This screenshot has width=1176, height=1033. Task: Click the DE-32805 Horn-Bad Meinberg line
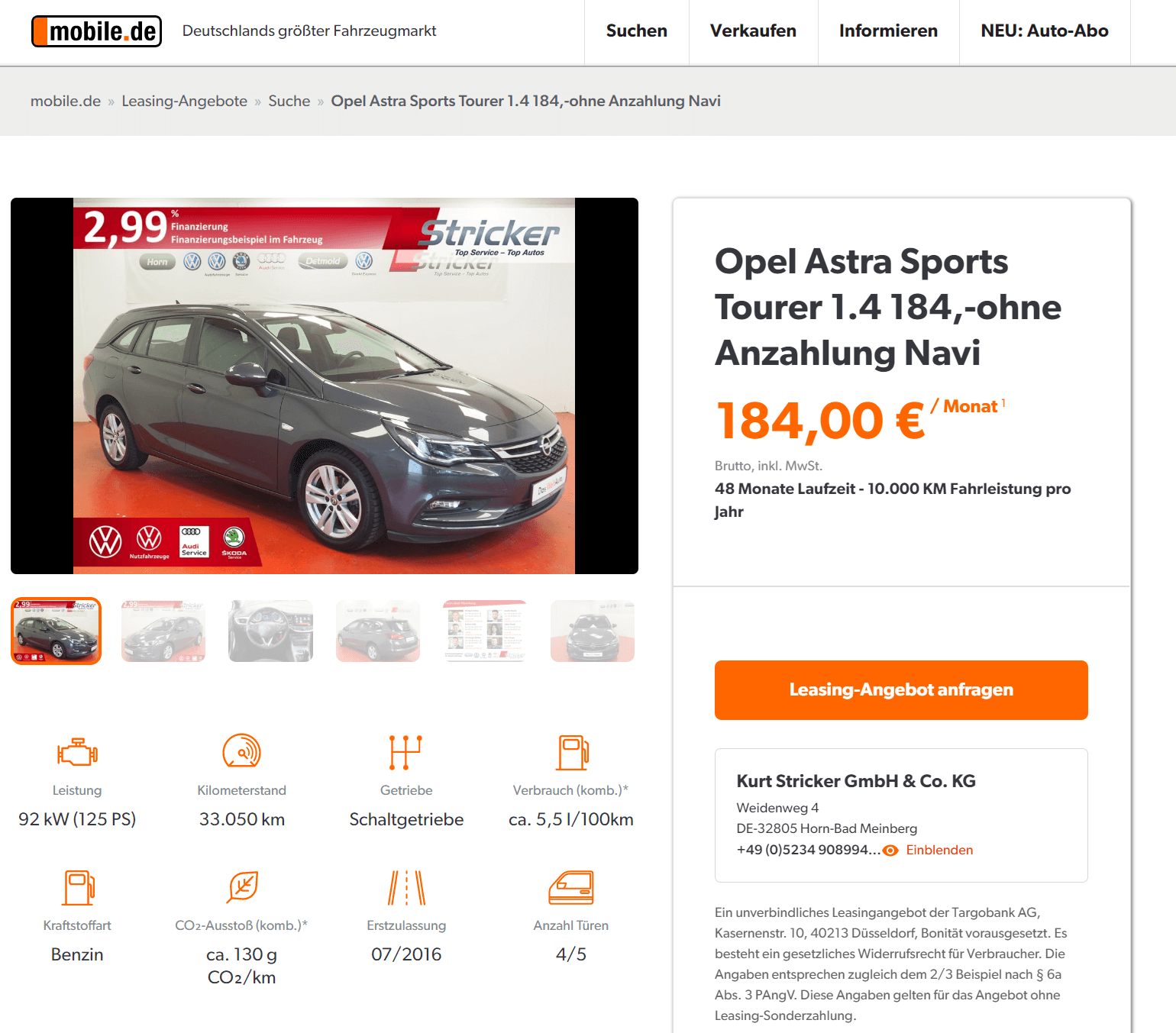coord(827,828)
